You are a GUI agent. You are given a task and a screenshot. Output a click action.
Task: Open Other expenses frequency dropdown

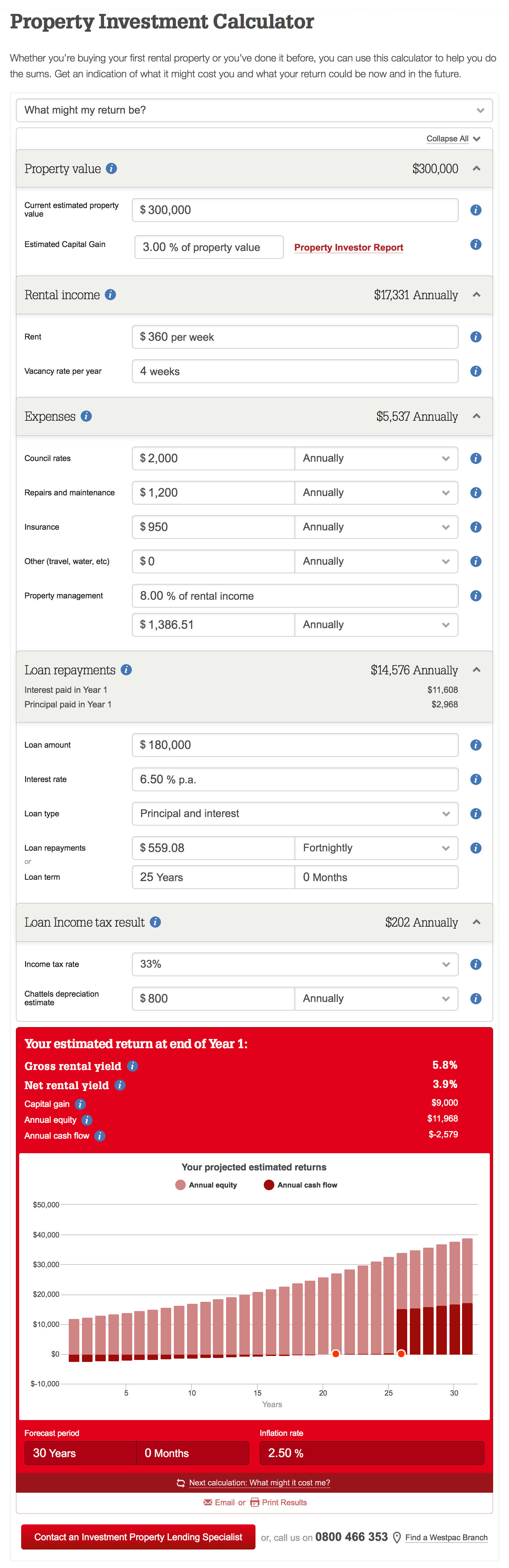(376, 561)
